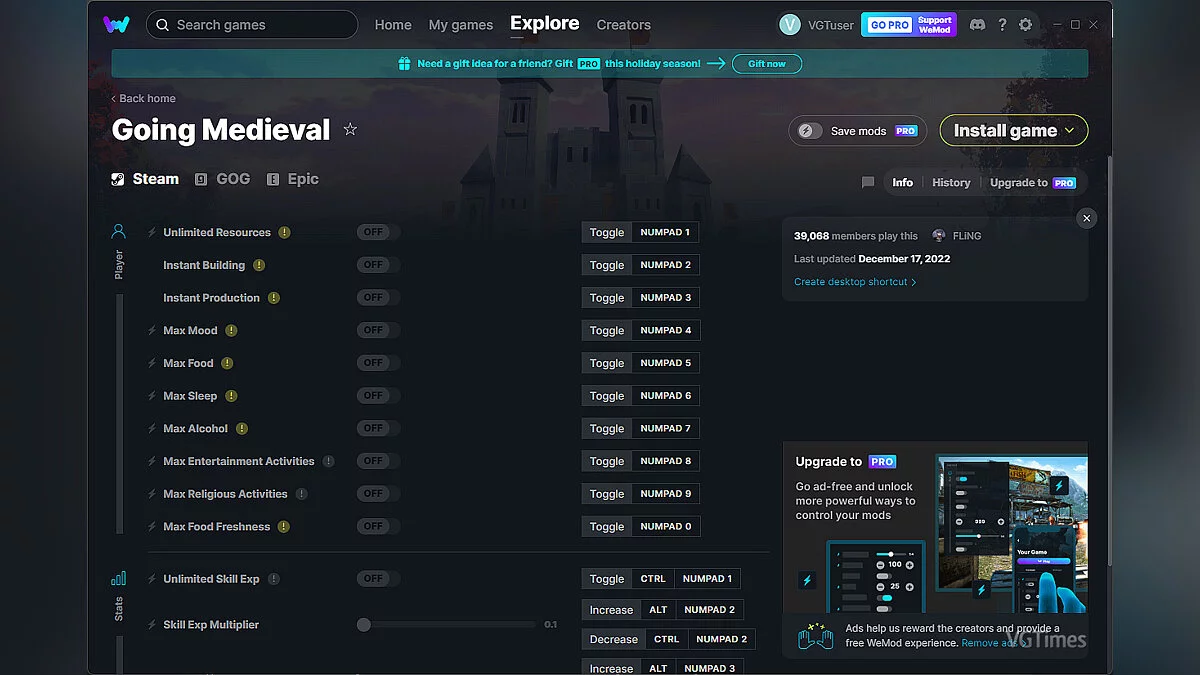This screenshot has width=1200, height=675.
Task: Adjust the Skill Exp Multiplier slider
Action: 363,623
